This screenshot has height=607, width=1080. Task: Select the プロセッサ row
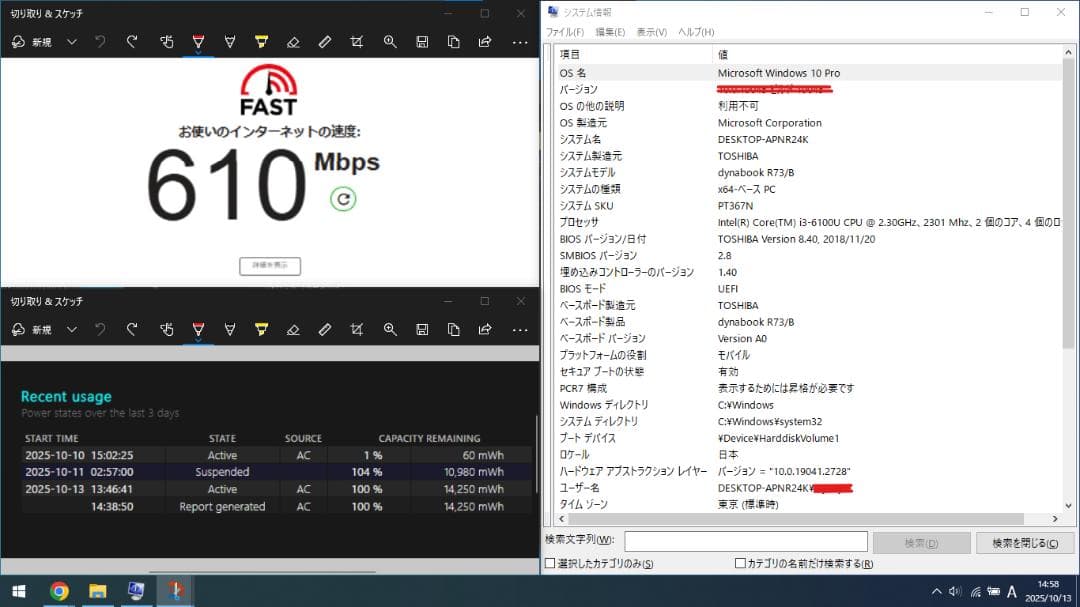tap(808, 223)
